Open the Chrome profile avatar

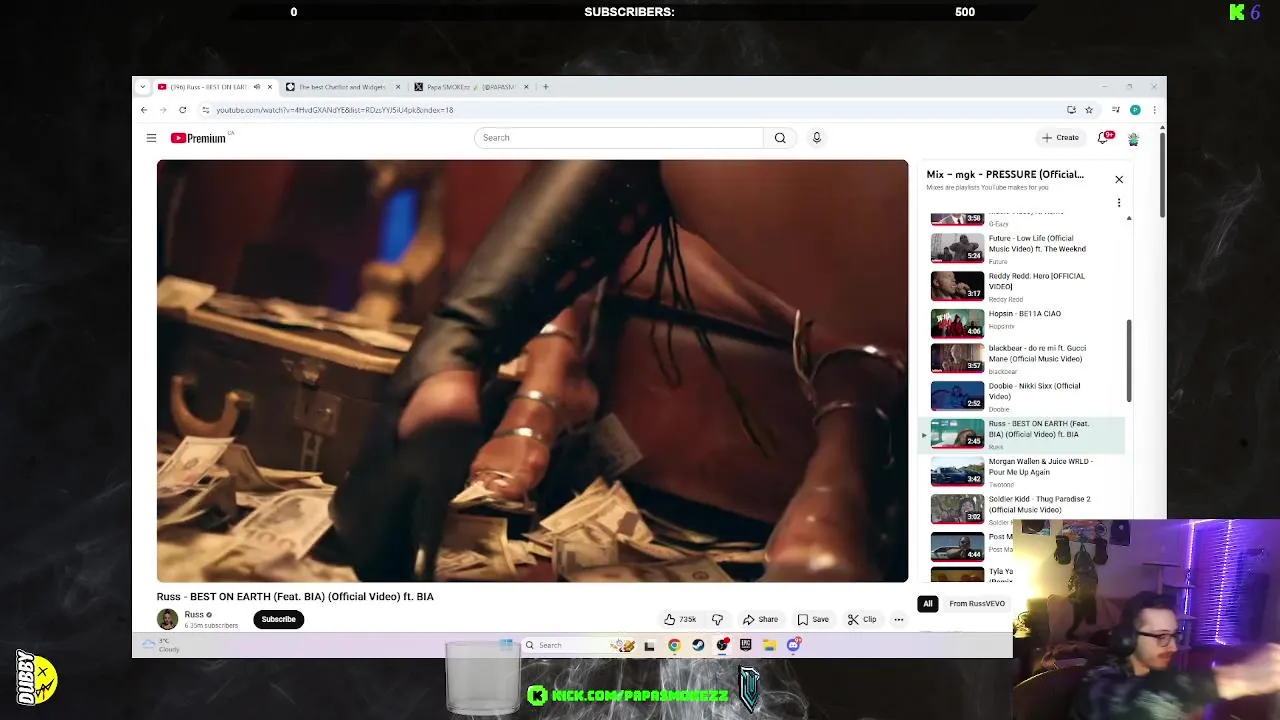coord(1135,110)
